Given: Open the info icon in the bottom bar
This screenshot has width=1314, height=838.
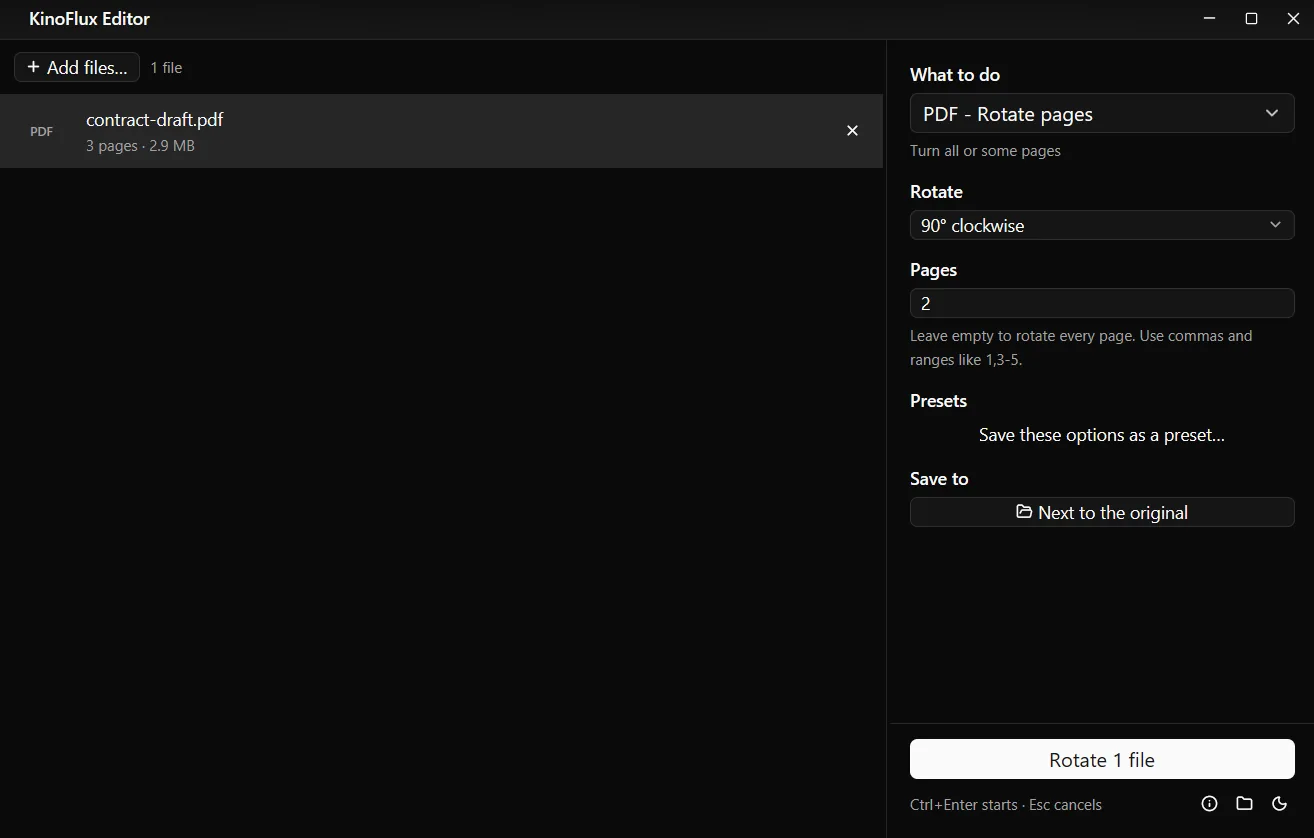Looking at the screenshot, I should pyautogui.click(x=1209, y=803).
